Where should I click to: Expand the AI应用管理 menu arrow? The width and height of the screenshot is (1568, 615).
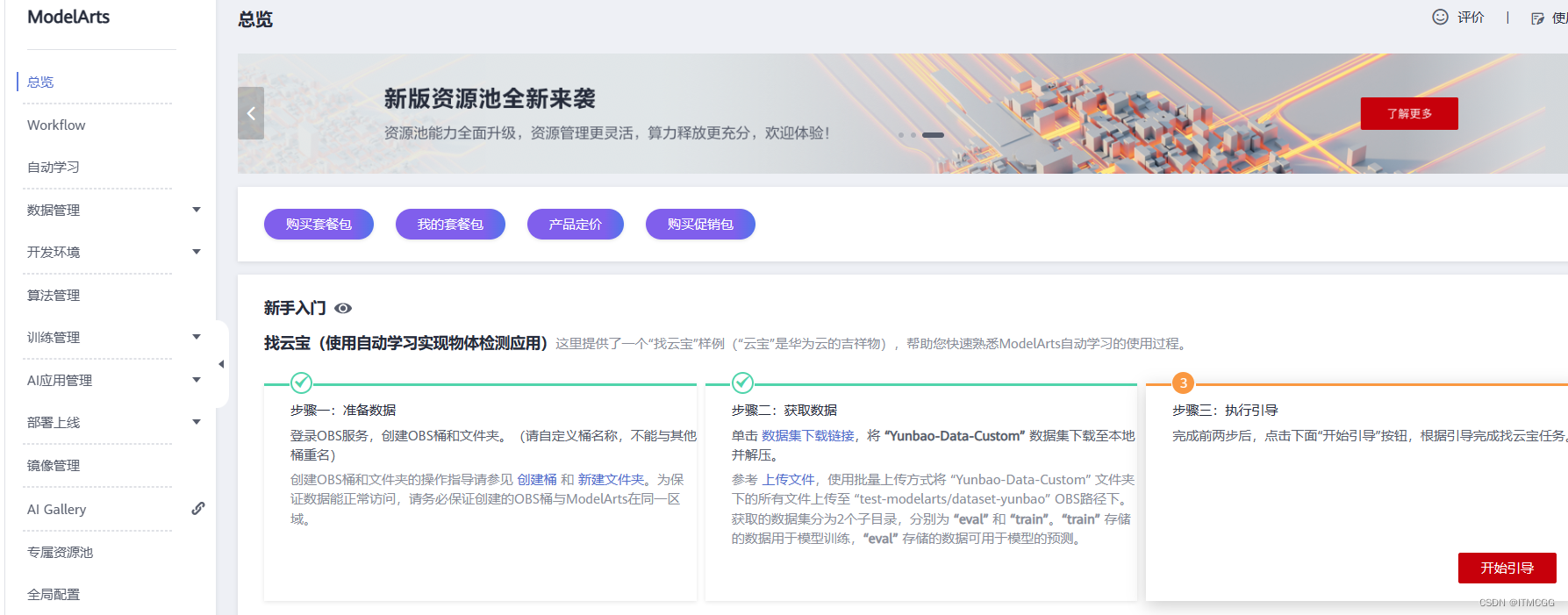click(197, 380)
